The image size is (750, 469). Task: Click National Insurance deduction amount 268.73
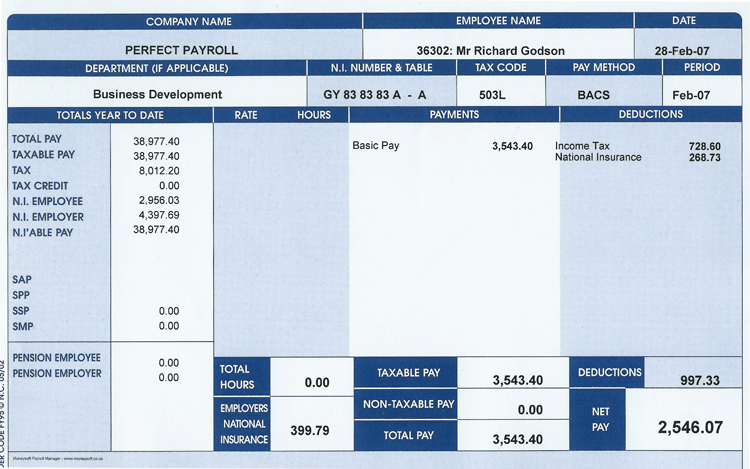click(704, 158)
